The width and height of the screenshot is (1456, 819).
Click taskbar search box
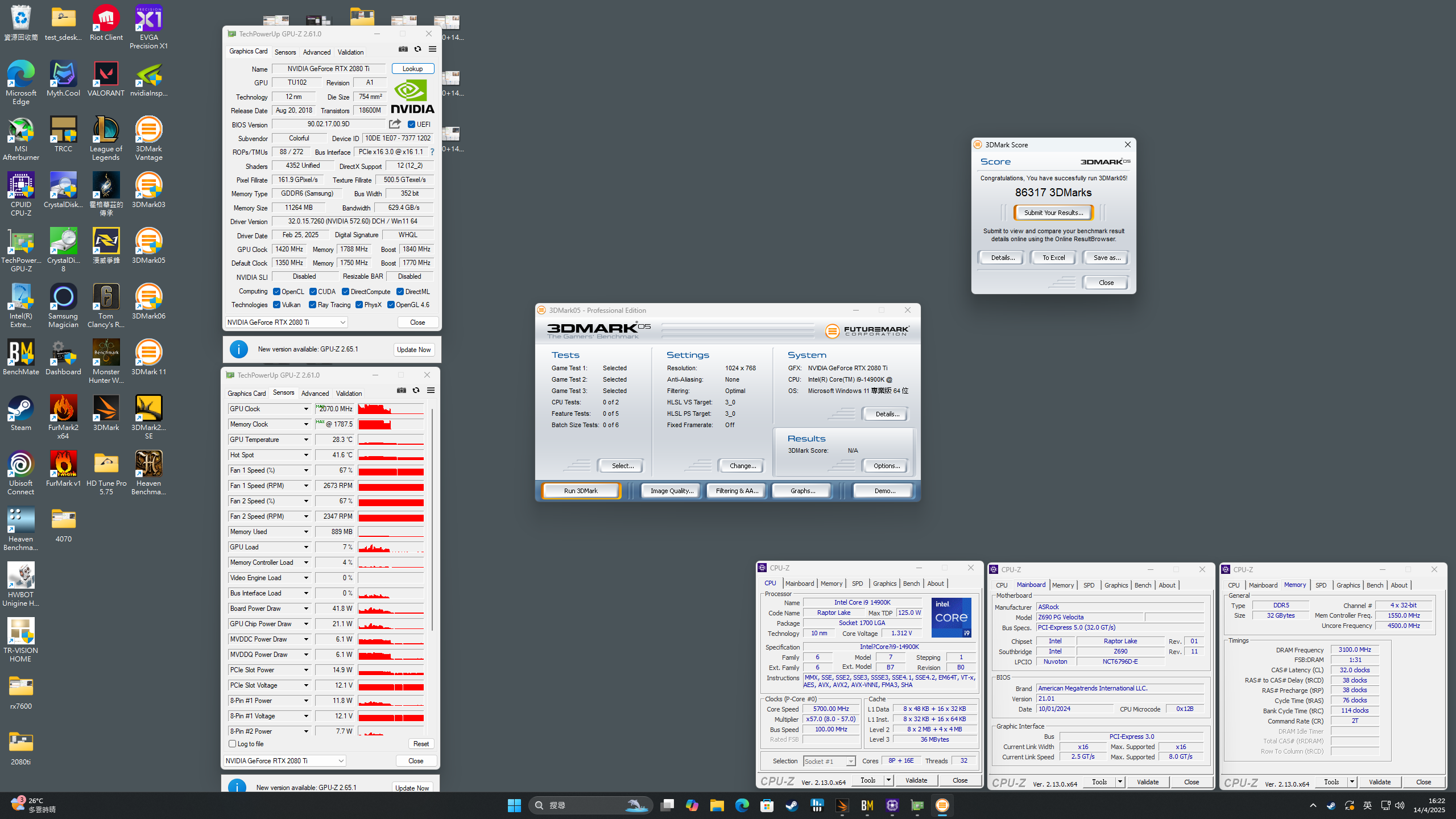click(x=590, y=805)
